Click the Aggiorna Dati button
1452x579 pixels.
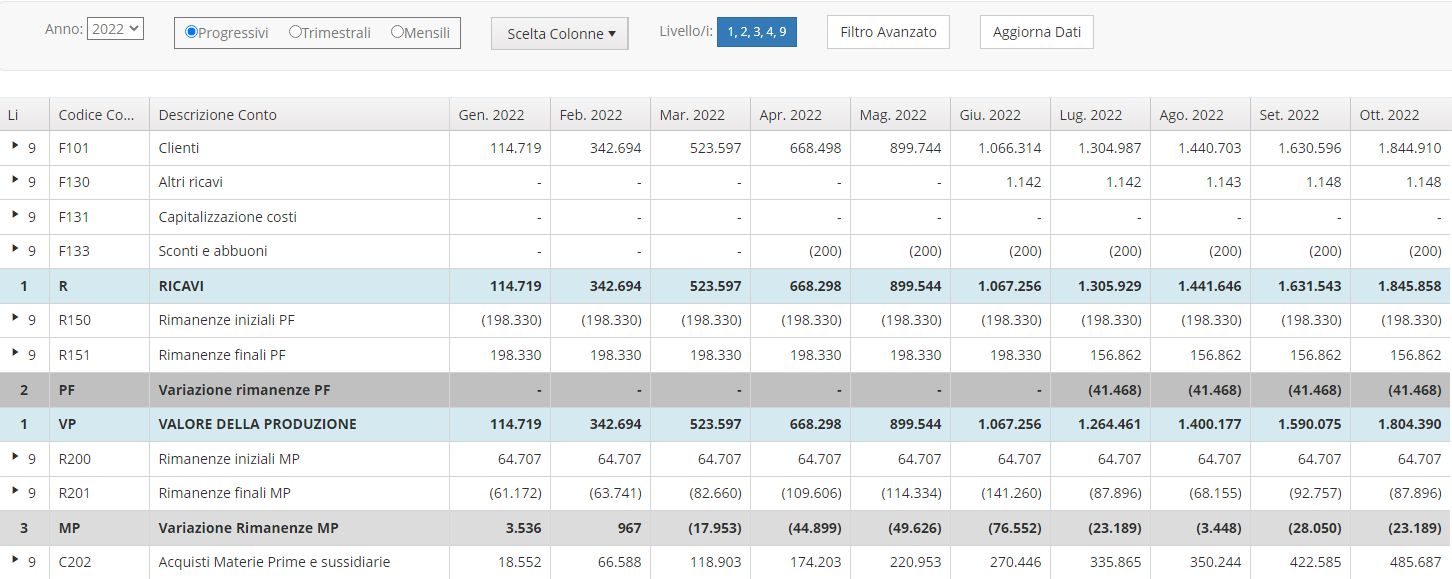[1036, 32]
